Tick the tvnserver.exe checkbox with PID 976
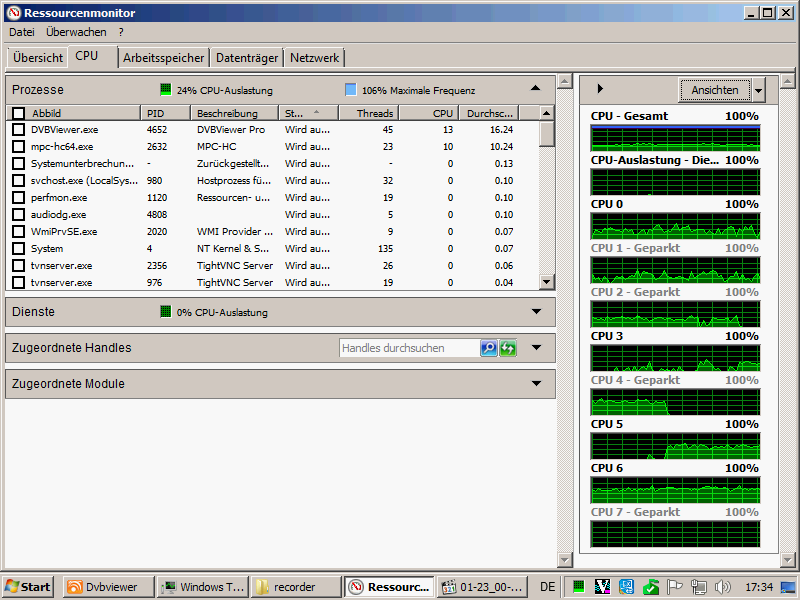 point(18,283)
